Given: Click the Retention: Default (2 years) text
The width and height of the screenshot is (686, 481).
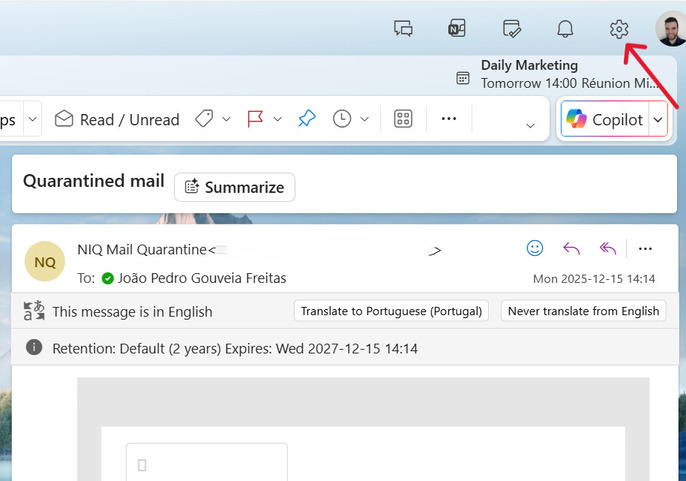Looking at the screenshot, I should pos(136,349).
